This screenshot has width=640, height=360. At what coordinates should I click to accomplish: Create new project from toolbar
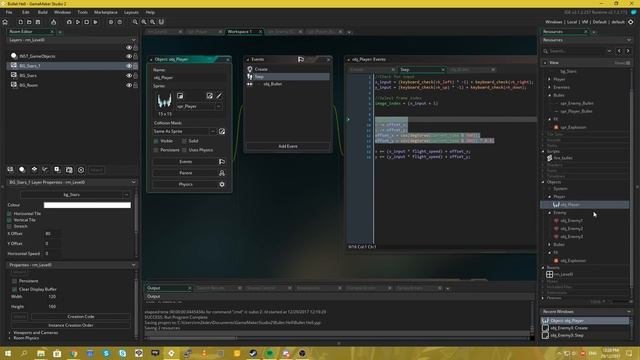pyautogui.click(x=20, y=22)
